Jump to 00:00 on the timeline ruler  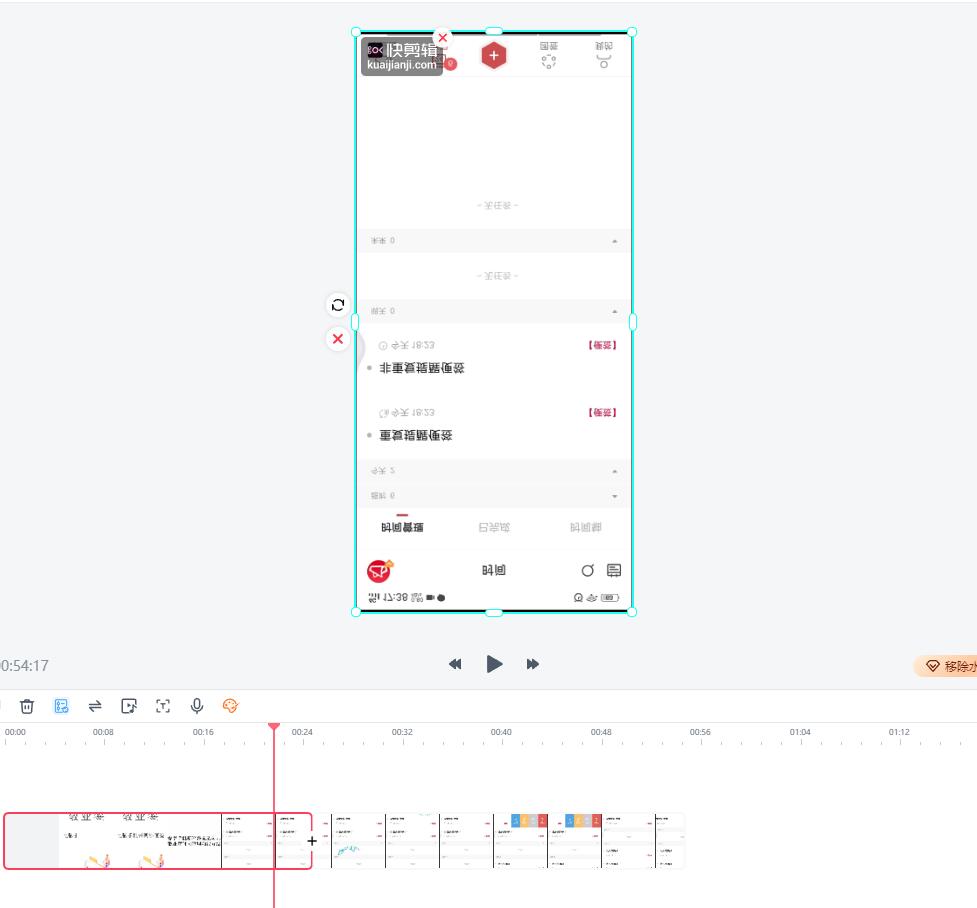(x=16, y=732)
